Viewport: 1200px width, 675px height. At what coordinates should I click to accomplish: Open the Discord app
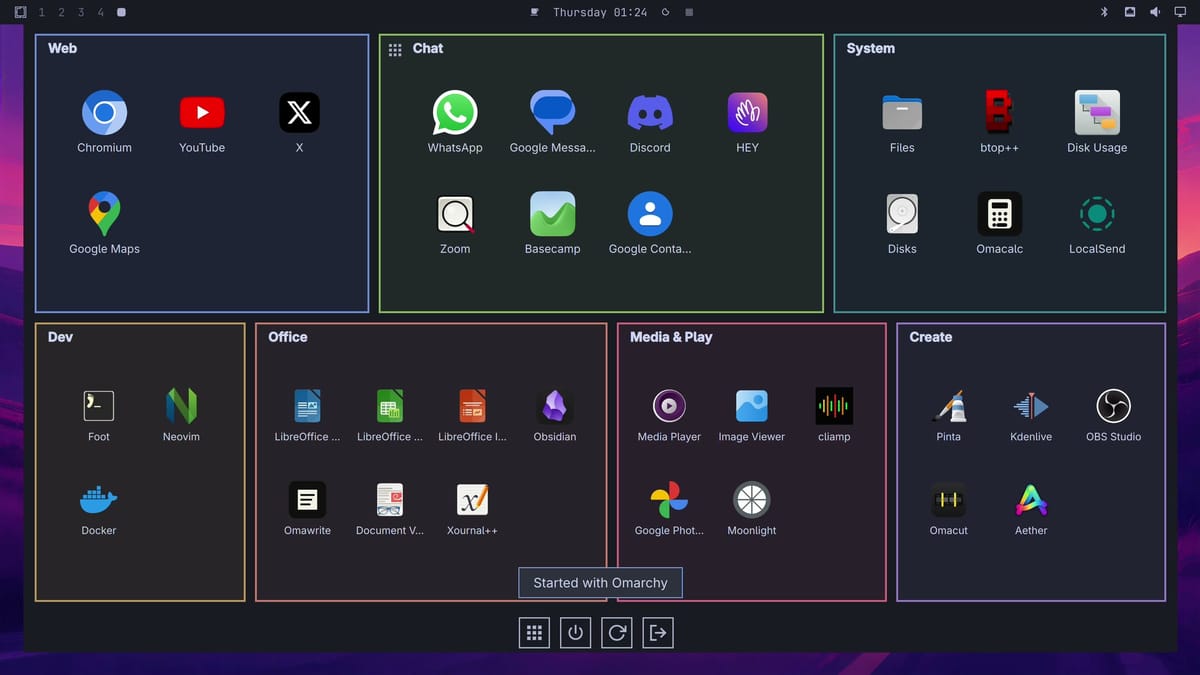click(650, 113)
